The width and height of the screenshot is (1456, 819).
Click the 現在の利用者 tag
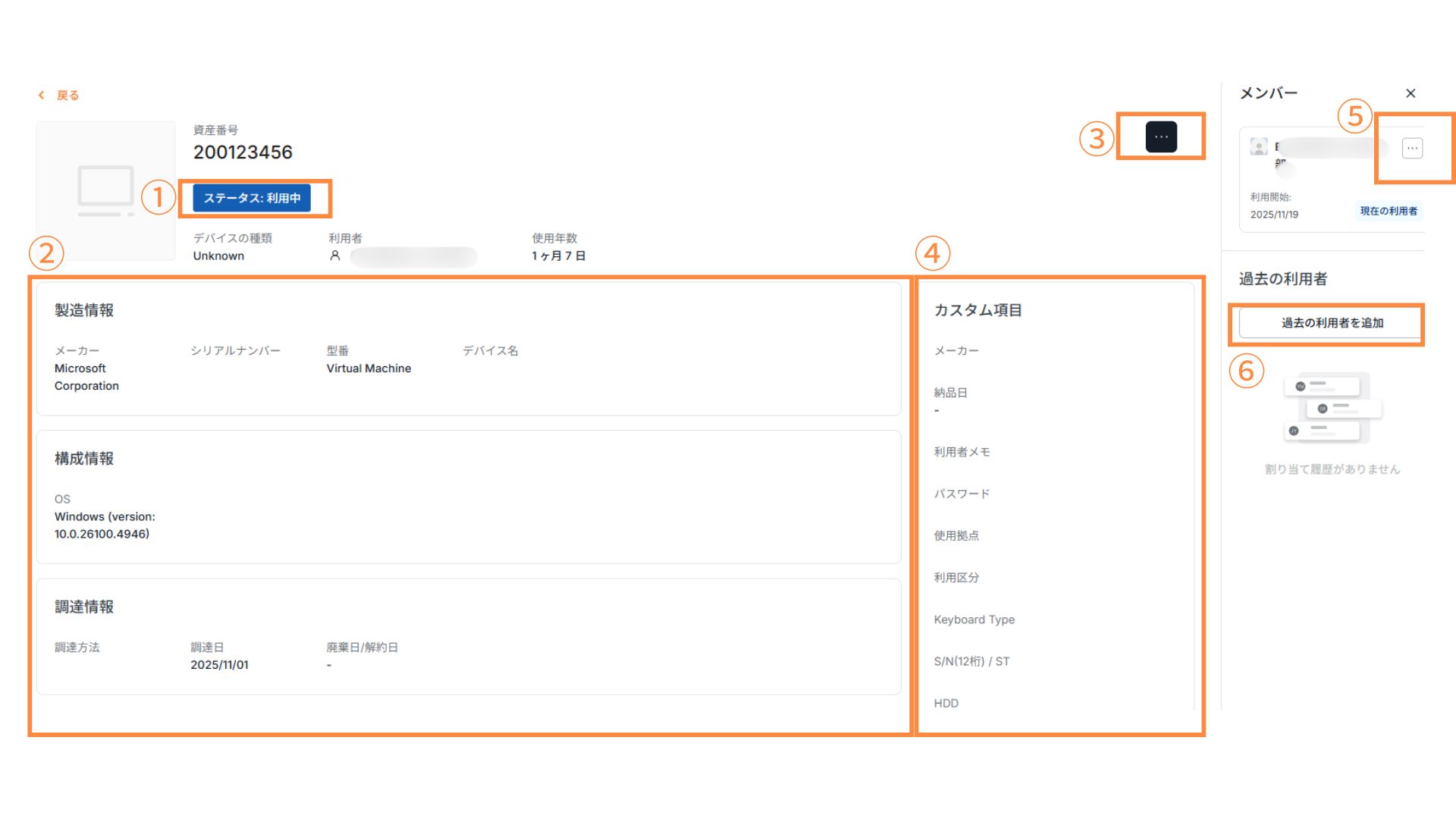point(1388,211)
